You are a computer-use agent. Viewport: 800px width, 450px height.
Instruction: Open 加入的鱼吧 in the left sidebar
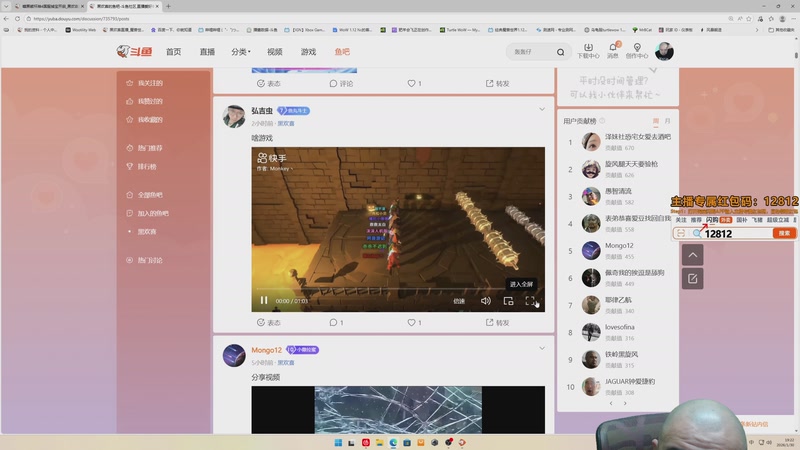pos(147,213)
